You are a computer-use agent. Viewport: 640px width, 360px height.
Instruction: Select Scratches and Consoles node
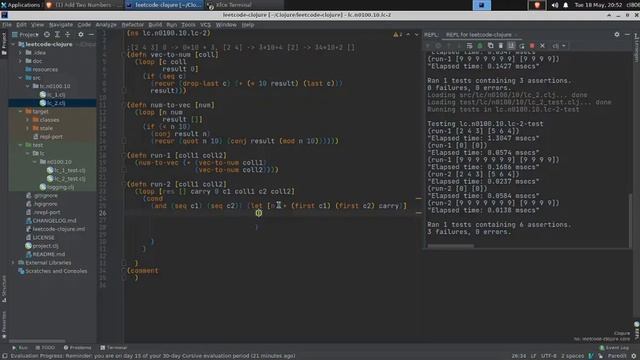56,271
